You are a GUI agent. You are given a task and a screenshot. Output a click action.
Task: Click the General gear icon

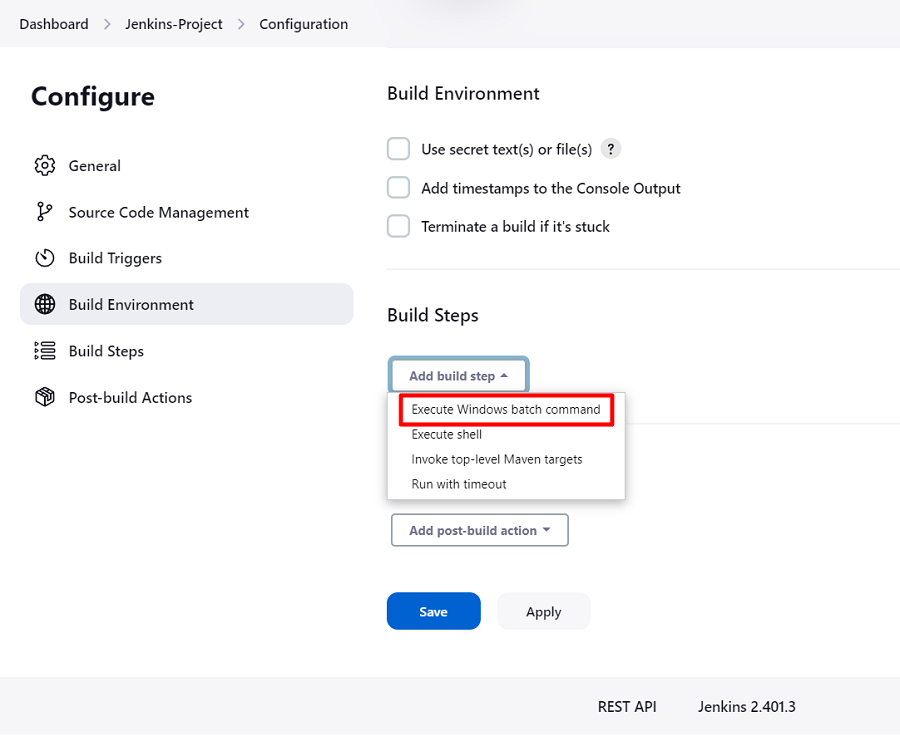point(44,166)
